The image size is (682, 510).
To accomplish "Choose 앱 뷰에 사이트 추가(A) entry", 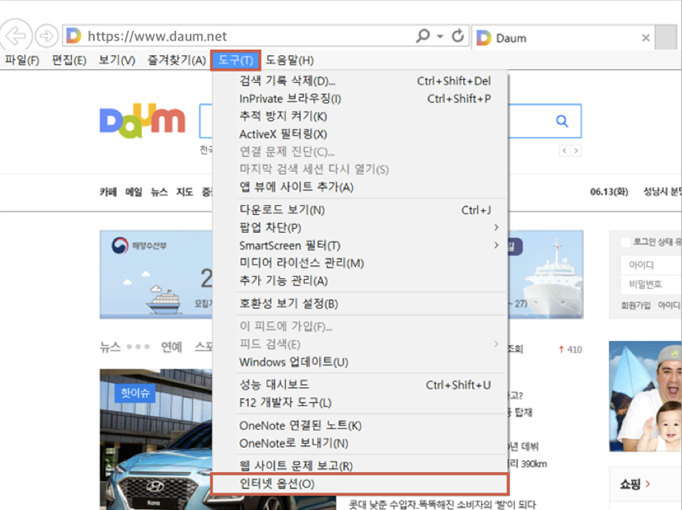I will click(360, 187).
